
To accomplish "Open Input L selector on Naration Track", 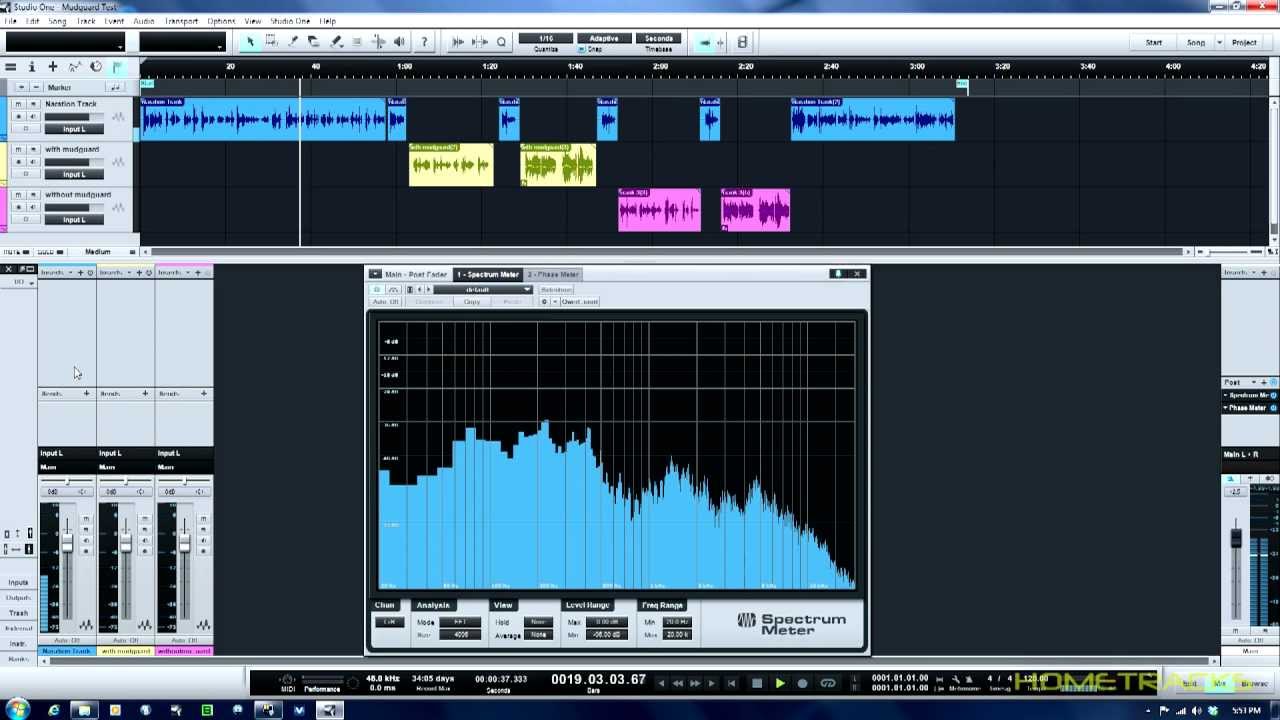I will 74,129.
